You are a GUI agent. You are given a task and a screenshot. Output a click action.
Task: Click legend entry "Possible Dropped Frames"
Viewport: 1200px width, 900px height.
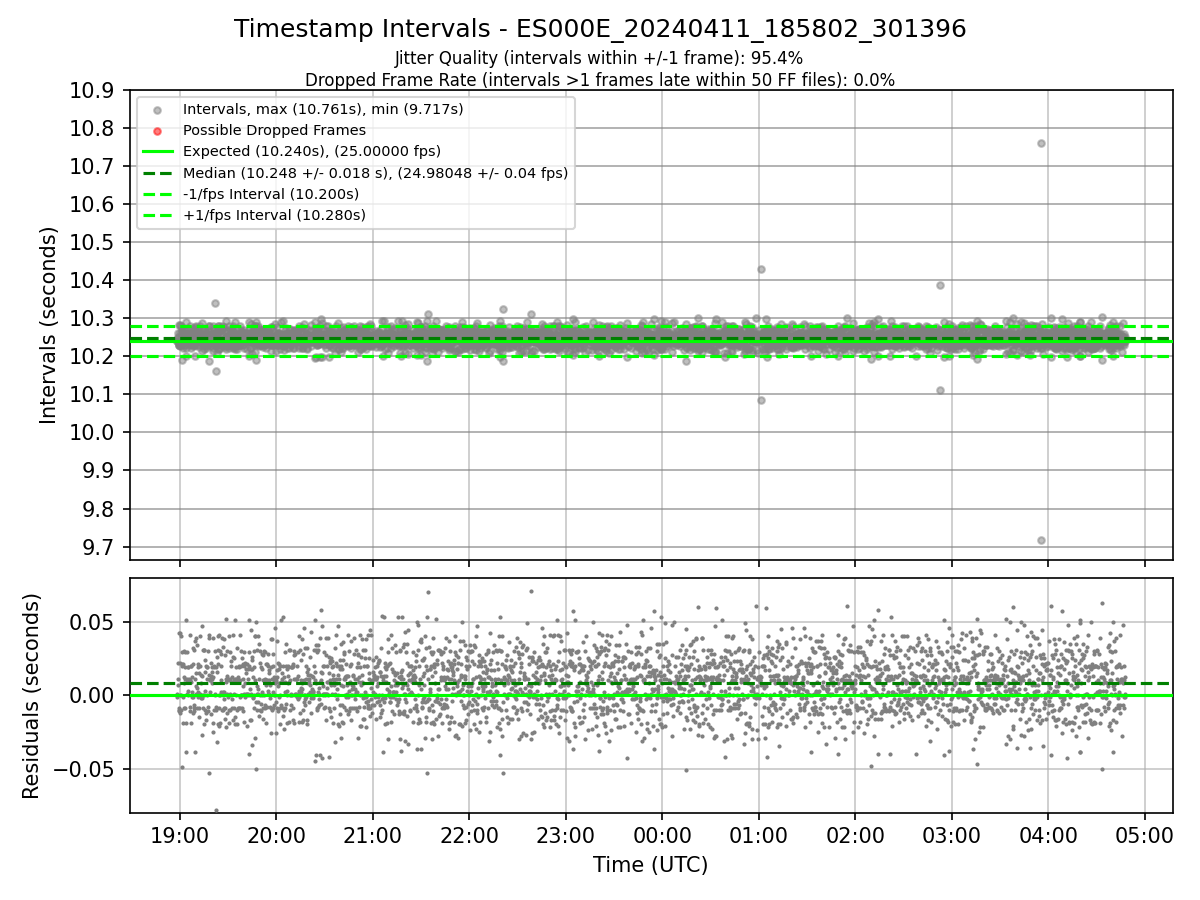tap(274, 130)
